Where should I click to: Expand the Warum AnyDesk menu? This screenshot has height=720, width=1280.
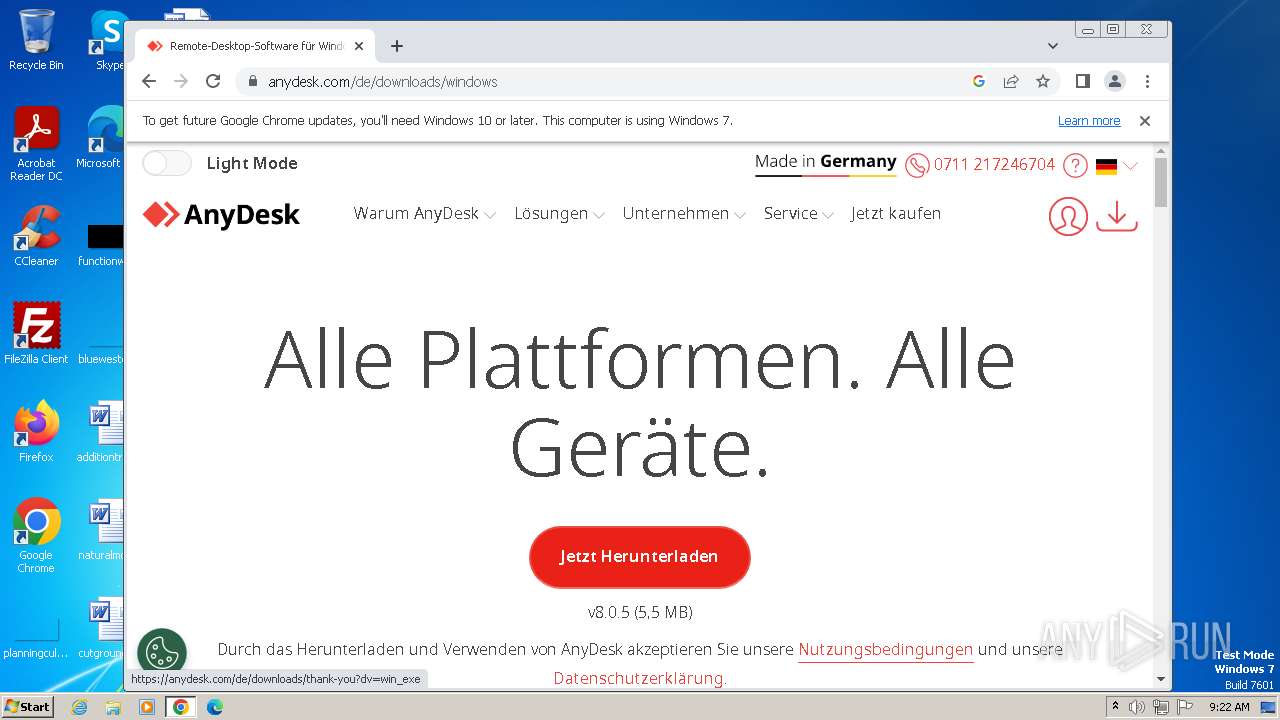click(424, 214)
